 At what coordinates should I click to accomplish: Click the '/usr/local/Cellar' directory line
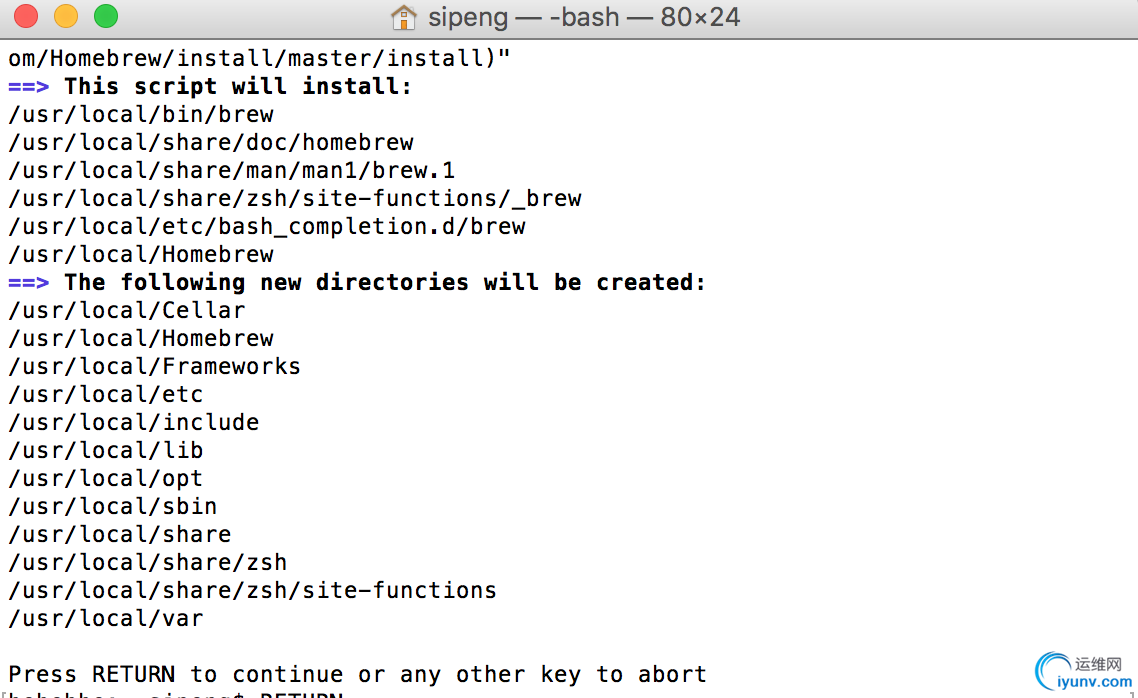pyautogui.click(x=127, y=311)
